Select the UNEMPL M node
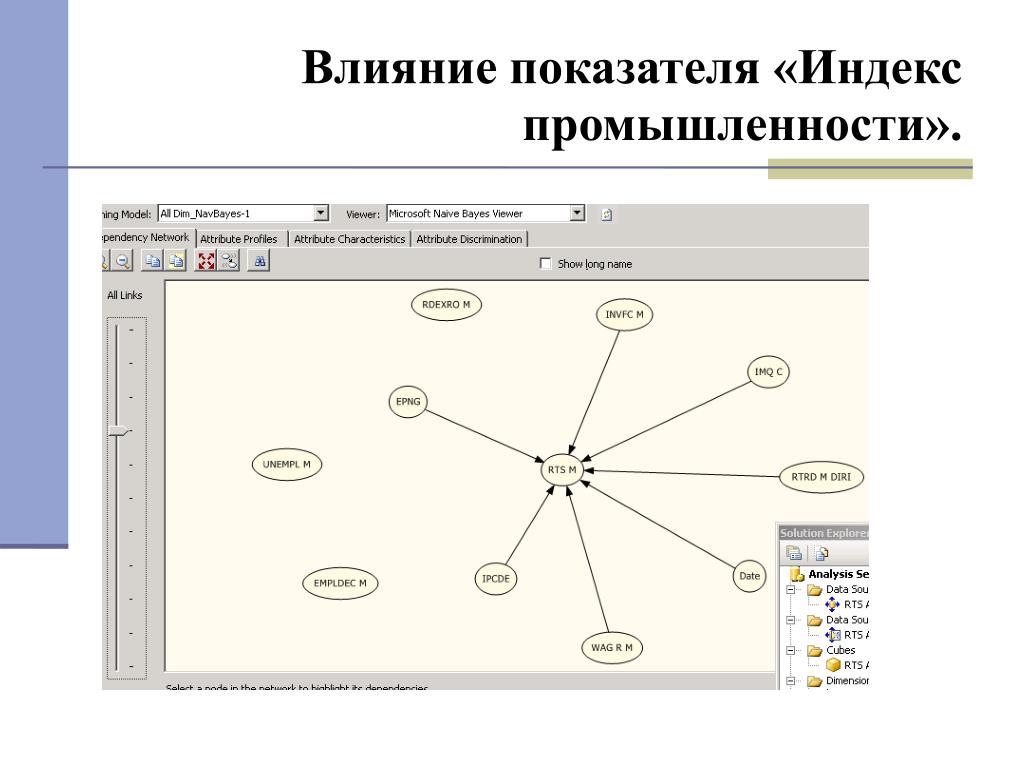This screenshot has width=1024, height=768. (x=287, y=465)
